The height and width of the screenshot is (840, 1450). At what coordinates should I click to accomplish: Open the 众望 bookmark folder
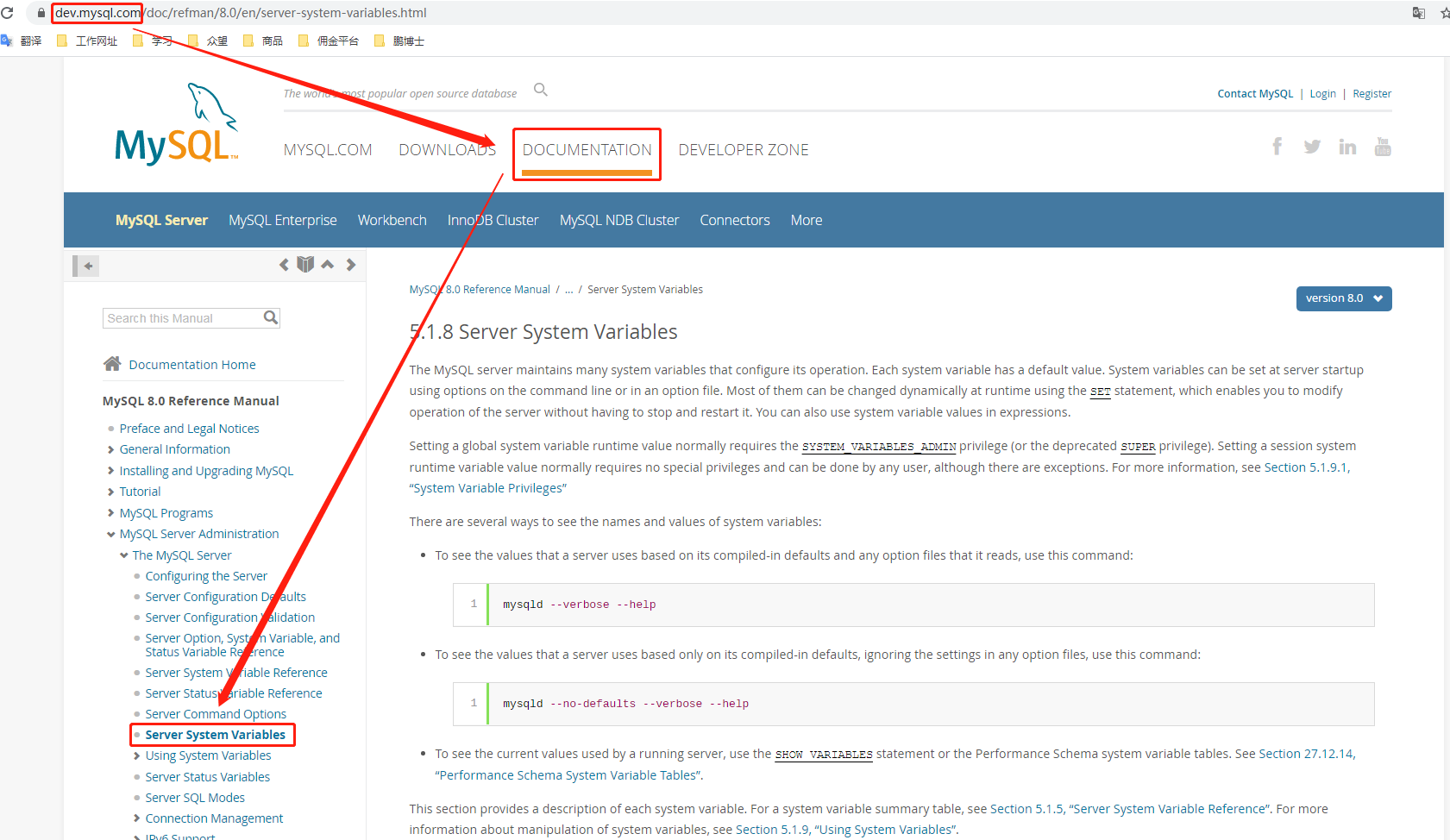(208, 41)
